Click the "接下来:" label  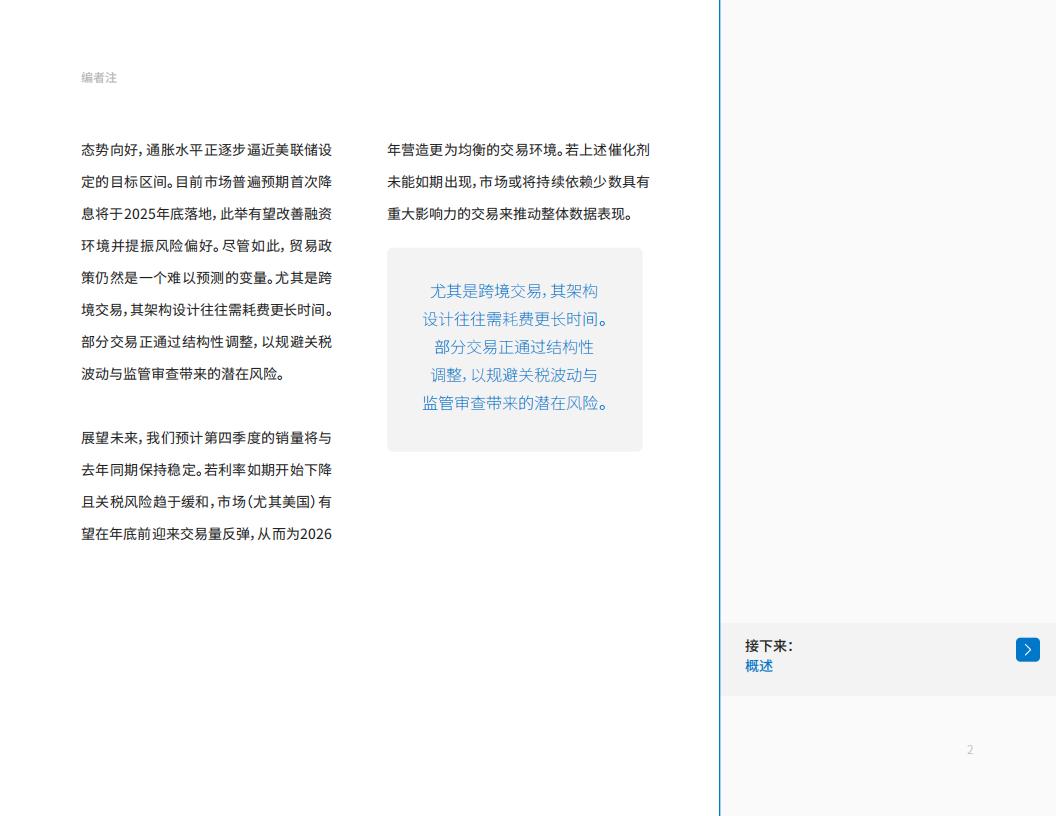tap(768, 646)
